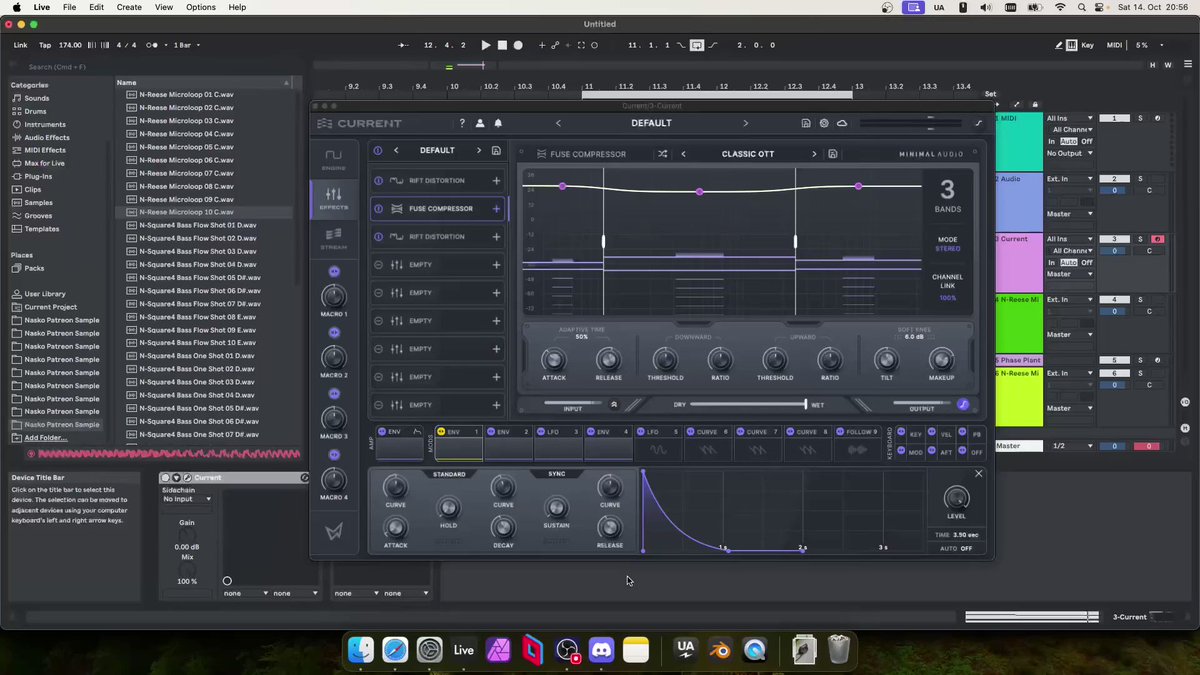This screenshot has width=1200, height=675.
Task: Toggle the Key map mode switch
Action: [1087, 45]
